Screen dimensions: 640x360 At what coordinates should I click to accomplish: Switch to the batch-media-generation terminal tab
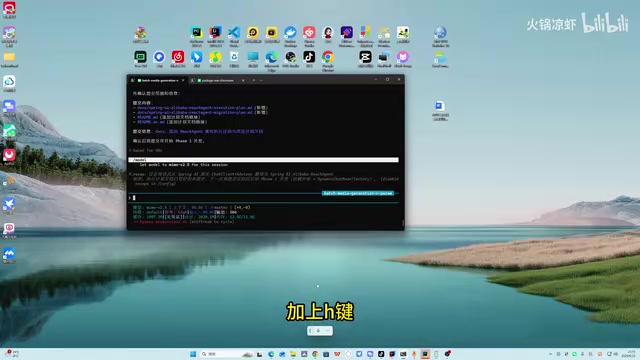coord(159,80)
